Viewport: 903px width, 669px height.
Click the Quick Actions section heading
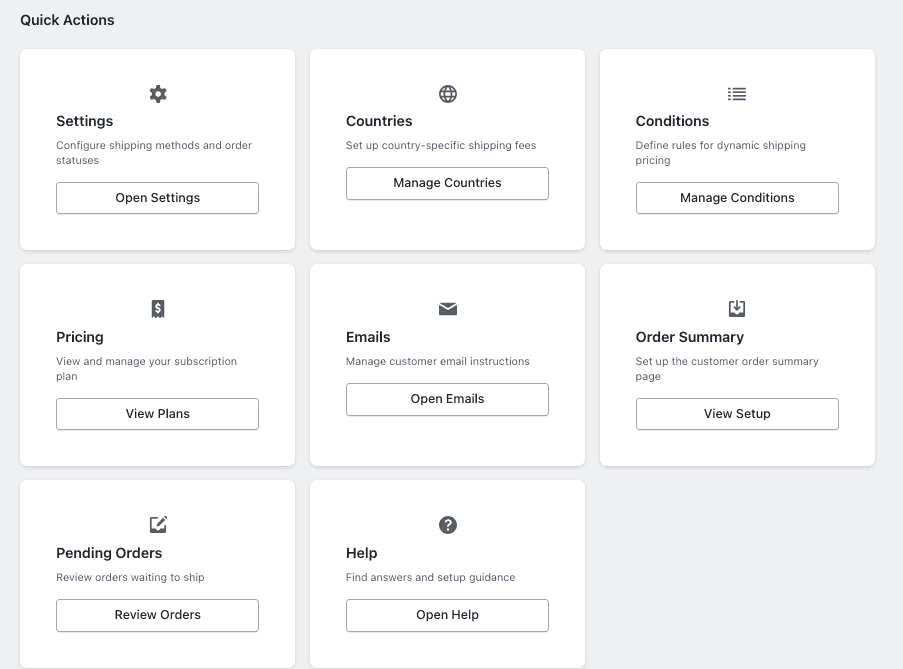click(67, 20)
